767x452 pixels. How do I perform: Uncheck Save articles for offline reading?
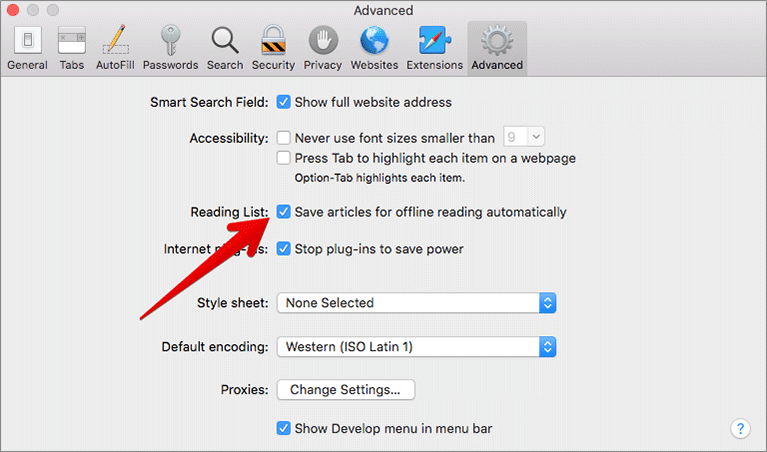click(x=284, y=212)
